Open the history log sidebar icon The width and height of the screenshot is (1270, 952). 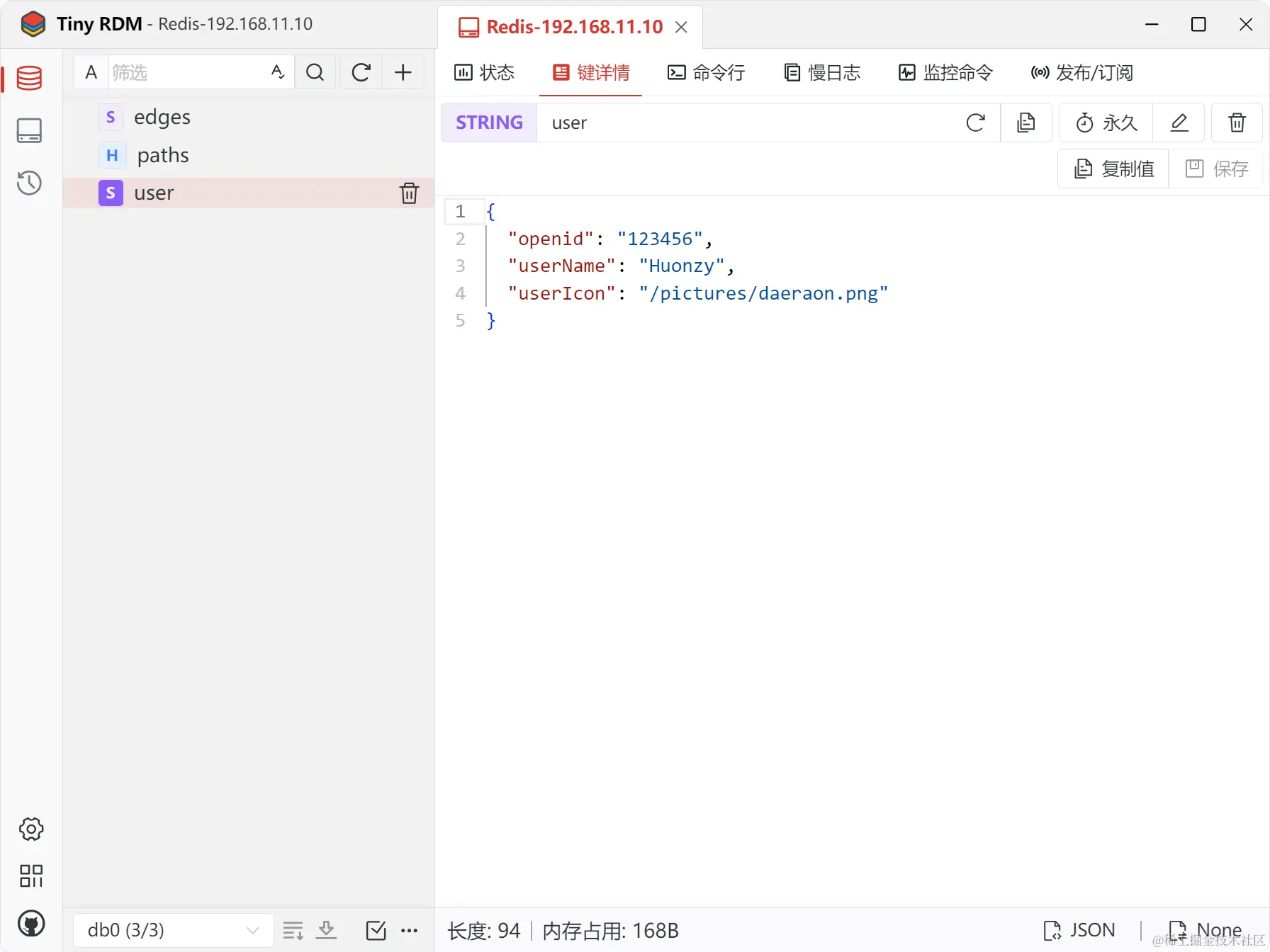pos(30,183)
